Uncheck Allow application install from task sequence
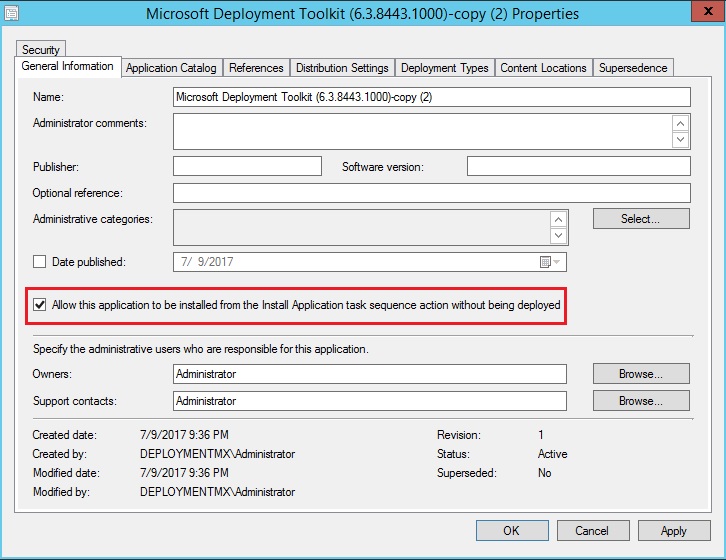Image resolution: width=726 pixels, height=560 pixels. tap(40, 305)
